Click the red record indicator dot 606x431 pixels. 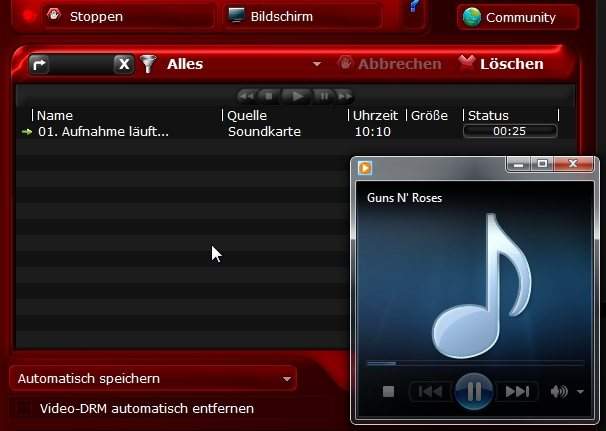click(28, 16)
